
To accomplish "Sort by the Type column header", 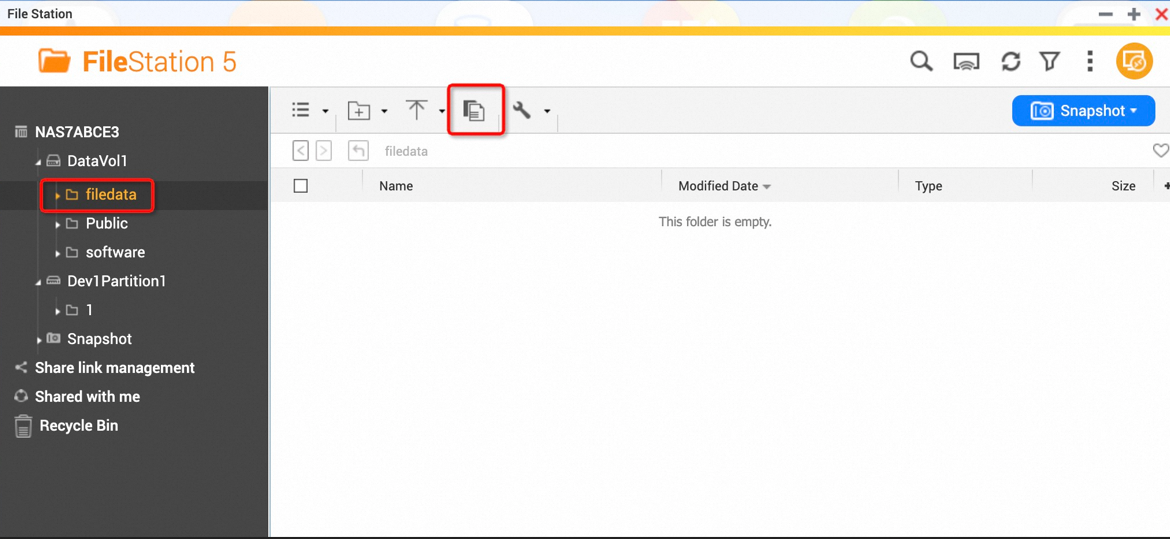I will pyautogui.click(x=928, y=186).
